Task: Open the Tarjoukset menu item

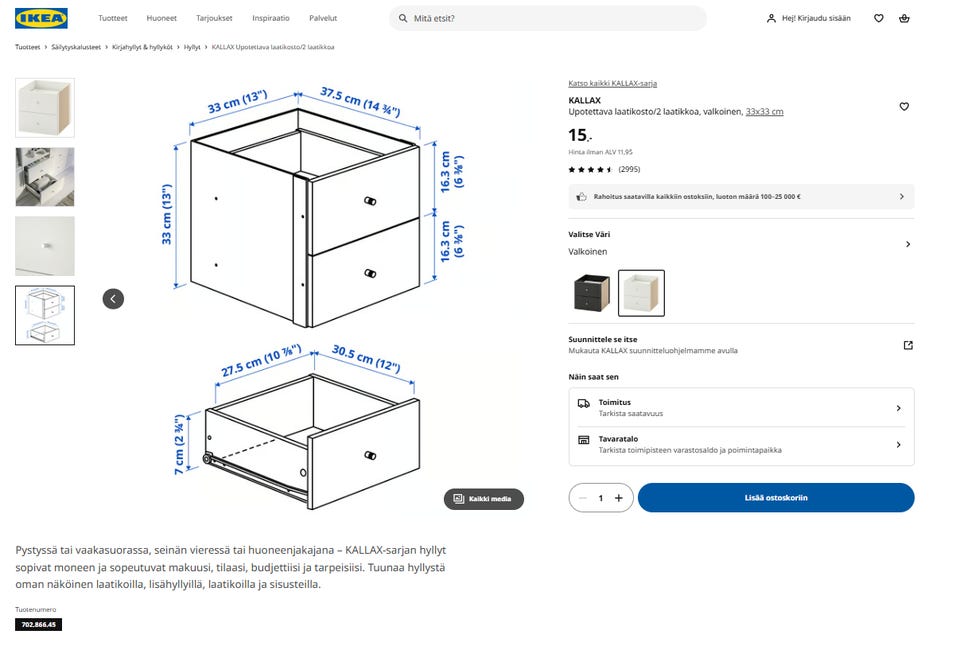Action: (214, 18)
